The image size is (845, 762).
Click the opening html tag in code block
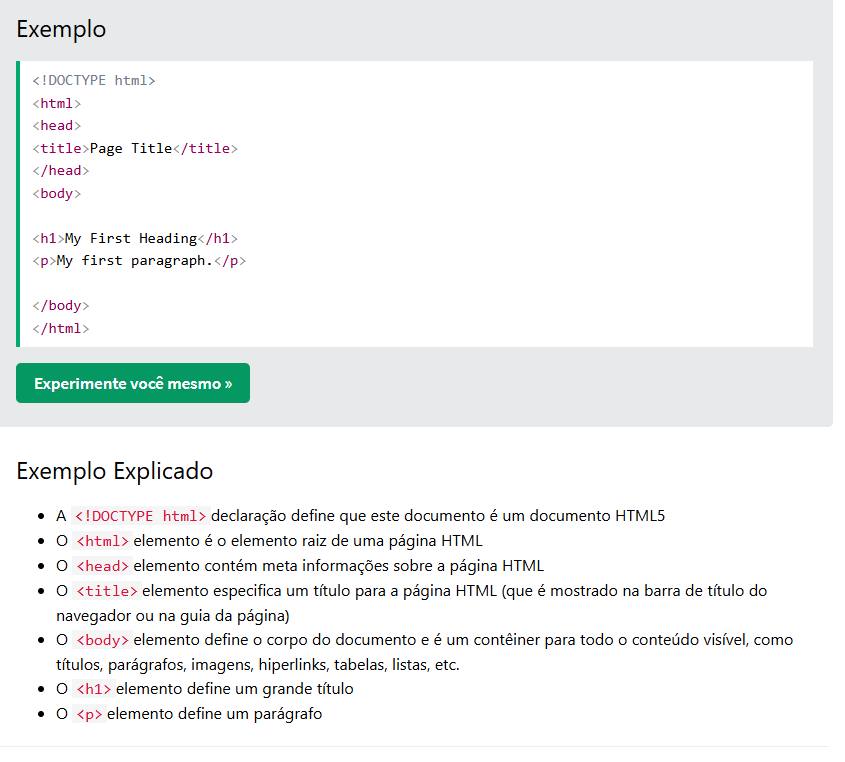(x=56, y=103)
